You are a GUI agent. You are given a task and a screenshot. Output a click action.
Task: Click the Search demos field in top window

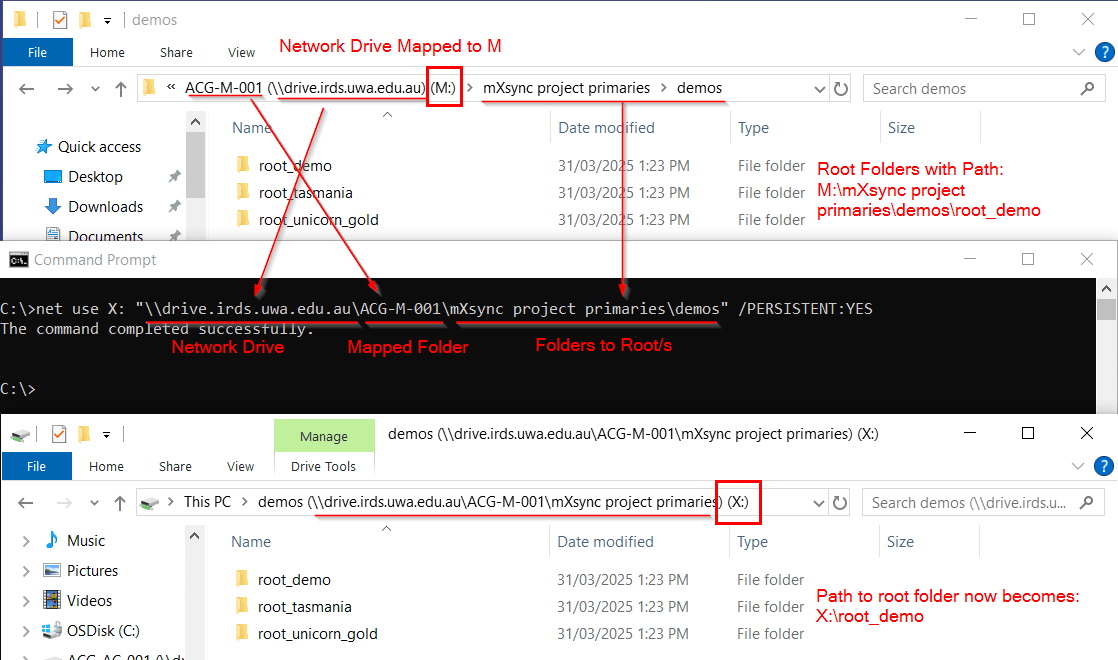970,89
